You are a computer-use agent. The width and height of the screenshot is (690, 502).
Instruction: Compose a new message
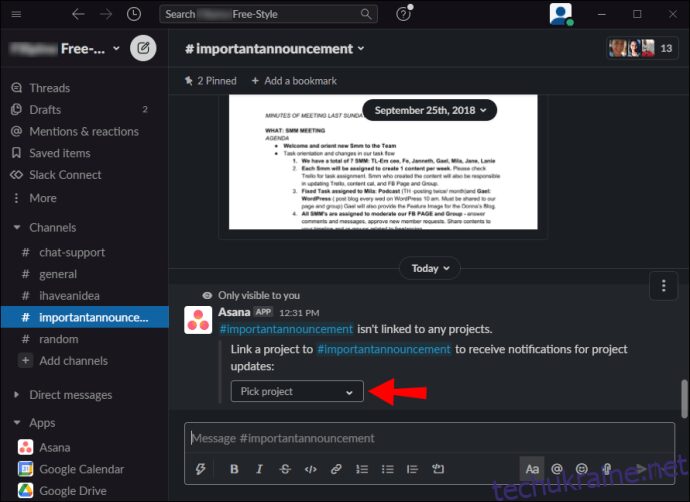coord(143,48)
